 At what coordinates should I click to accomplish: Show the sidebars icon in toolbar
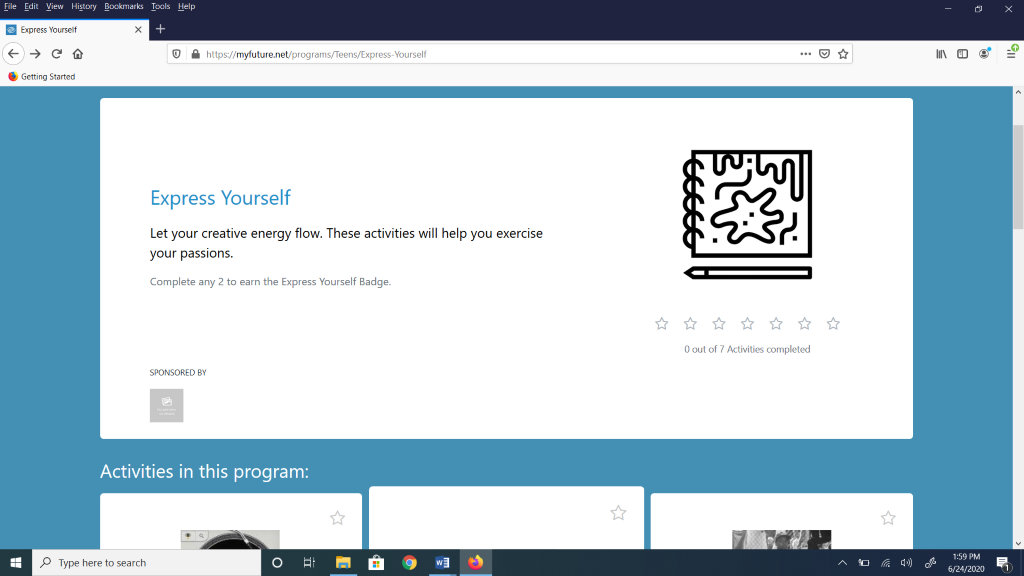click(963, 54)
